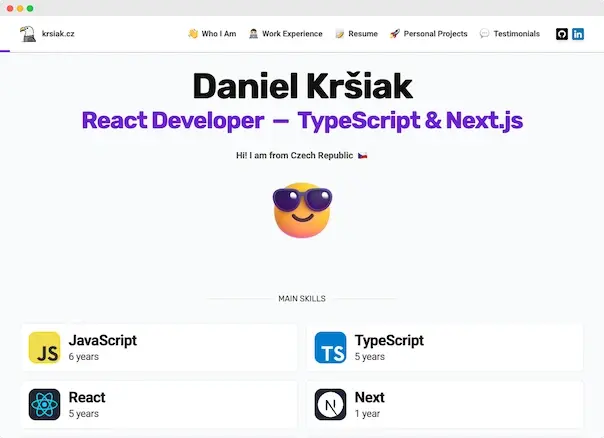This screenshot has width=604, height=438.
Task: Click the TypeScript TS logo icon
Action: [330, 347]
